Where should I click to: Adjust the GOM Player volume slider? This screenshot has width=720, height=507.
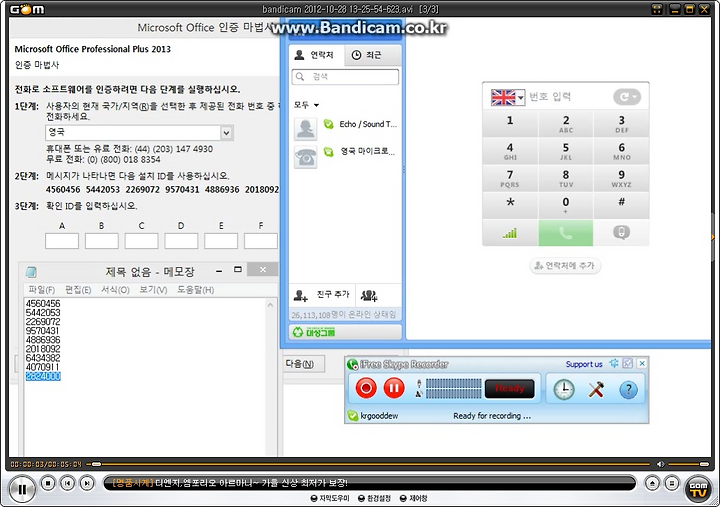[x=689, y=464]
